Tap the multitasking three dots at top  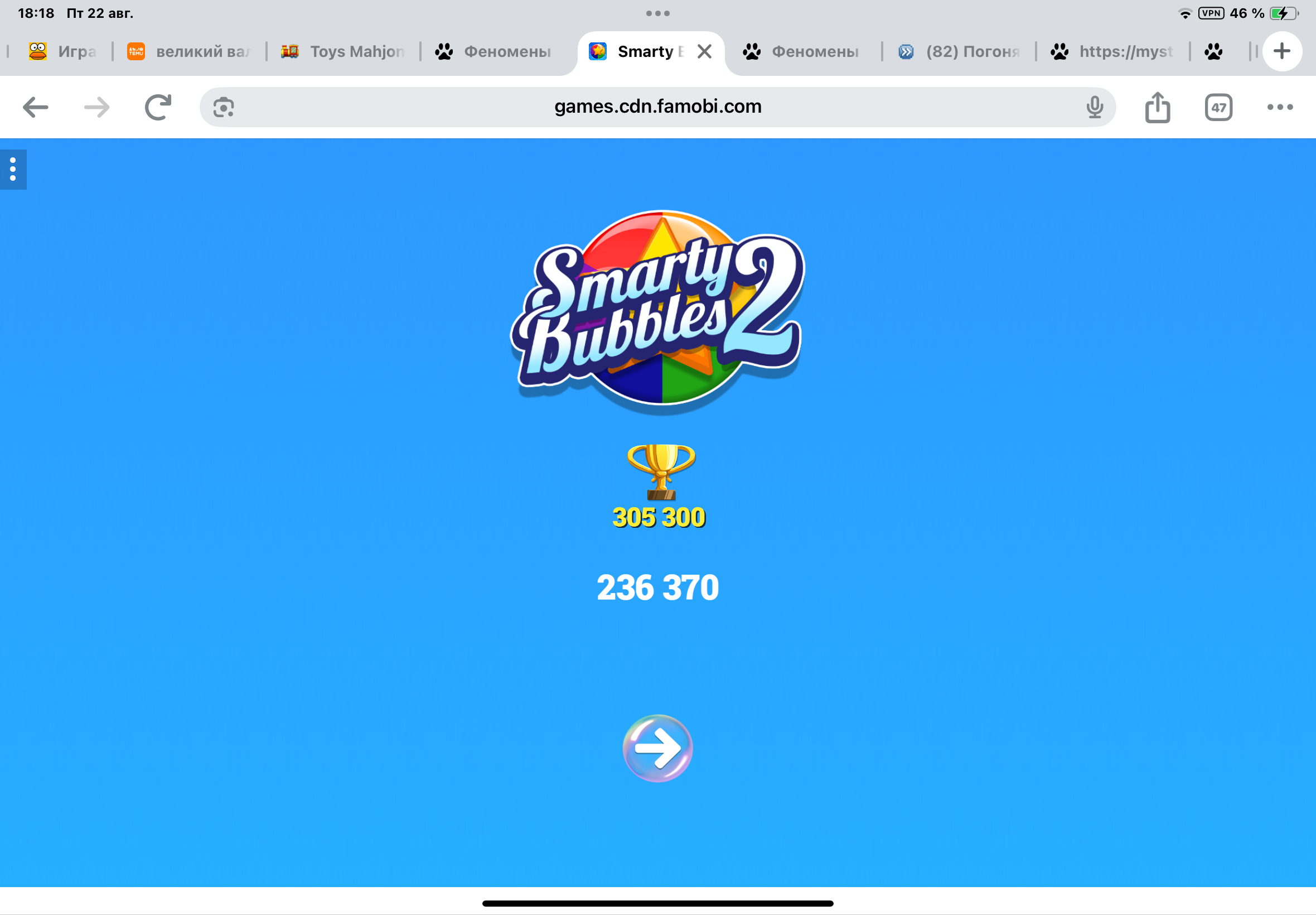tap(657, 13)
